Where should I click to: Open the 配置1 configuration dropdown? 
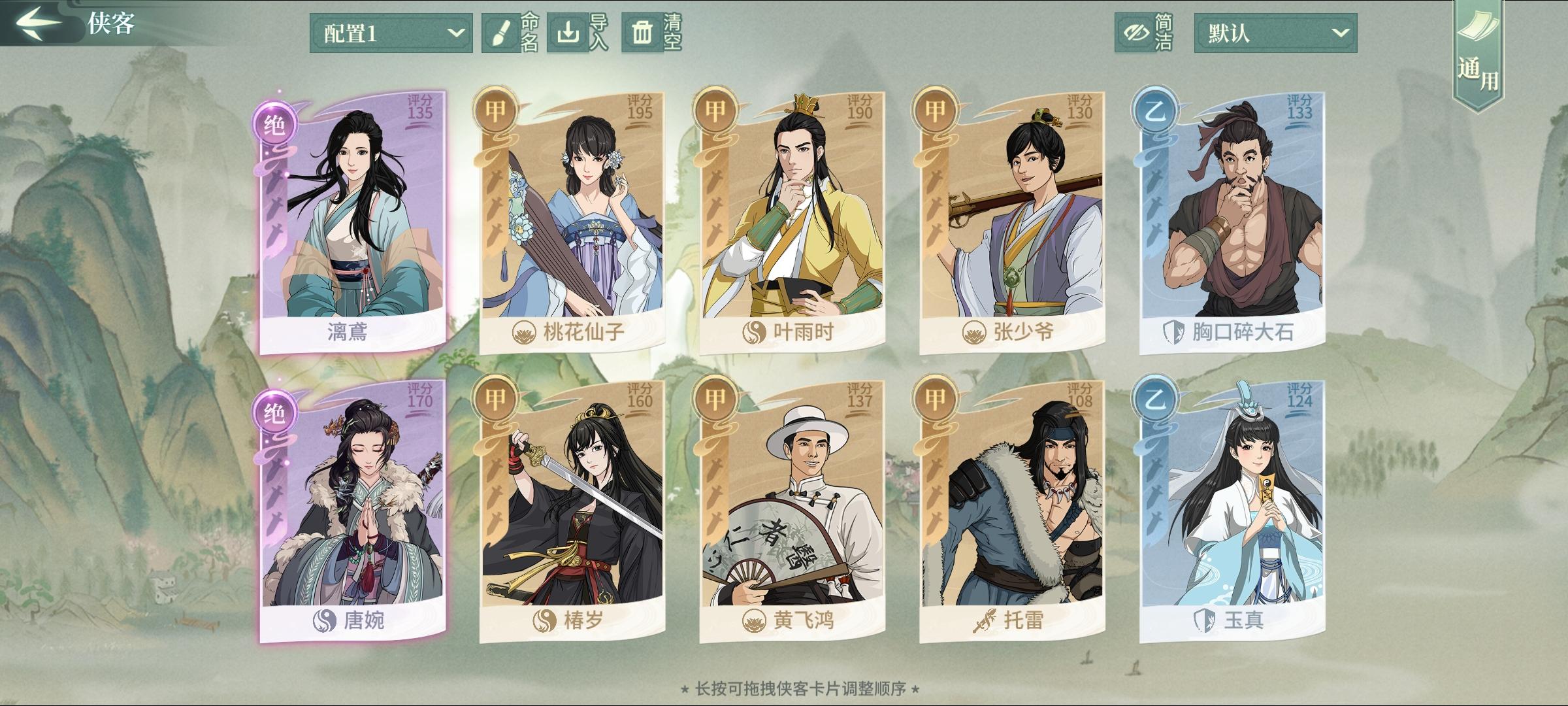coord(391,33)
